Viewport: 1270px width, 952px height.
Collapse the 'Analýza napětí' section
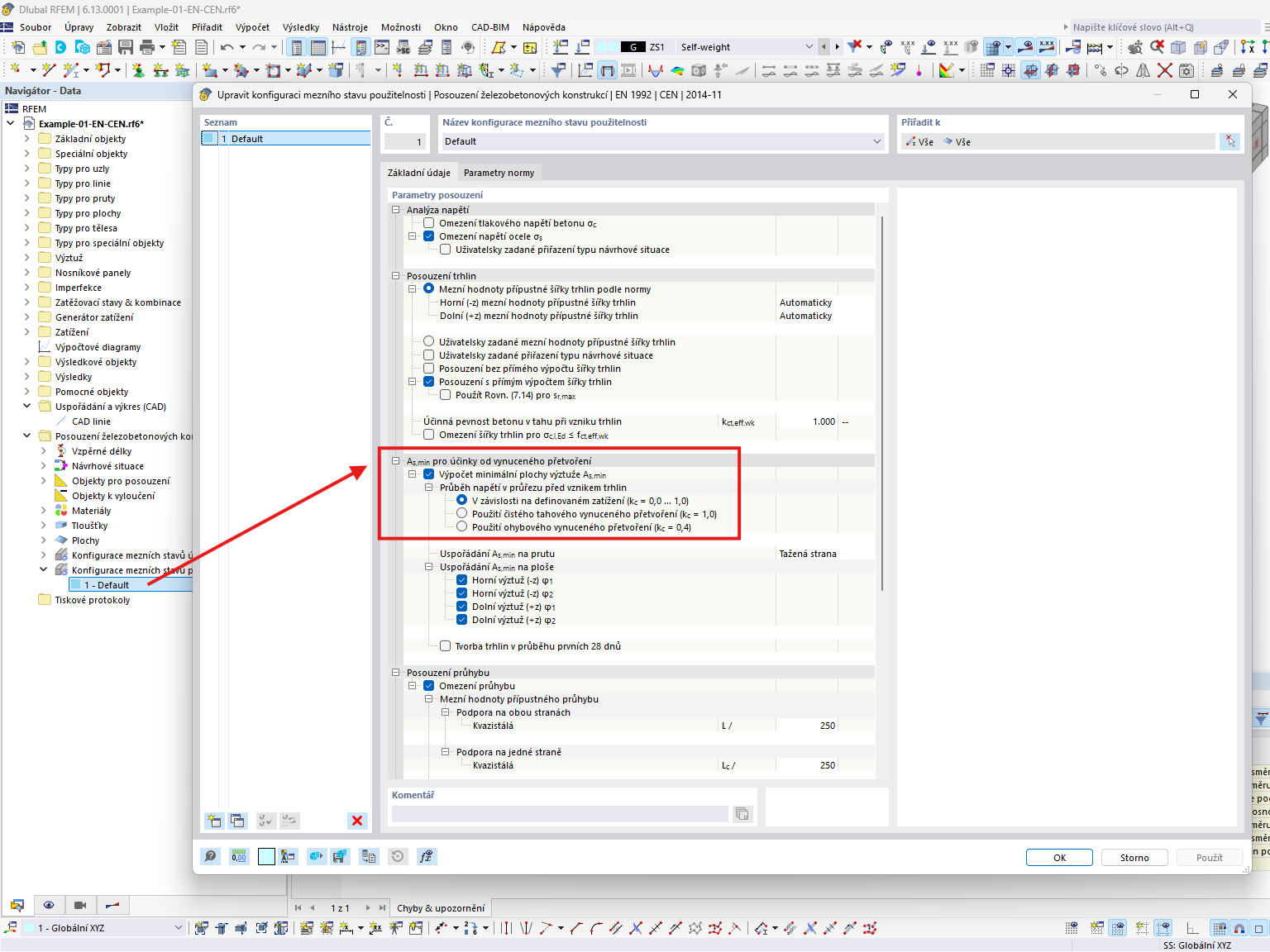click(396, 210)
